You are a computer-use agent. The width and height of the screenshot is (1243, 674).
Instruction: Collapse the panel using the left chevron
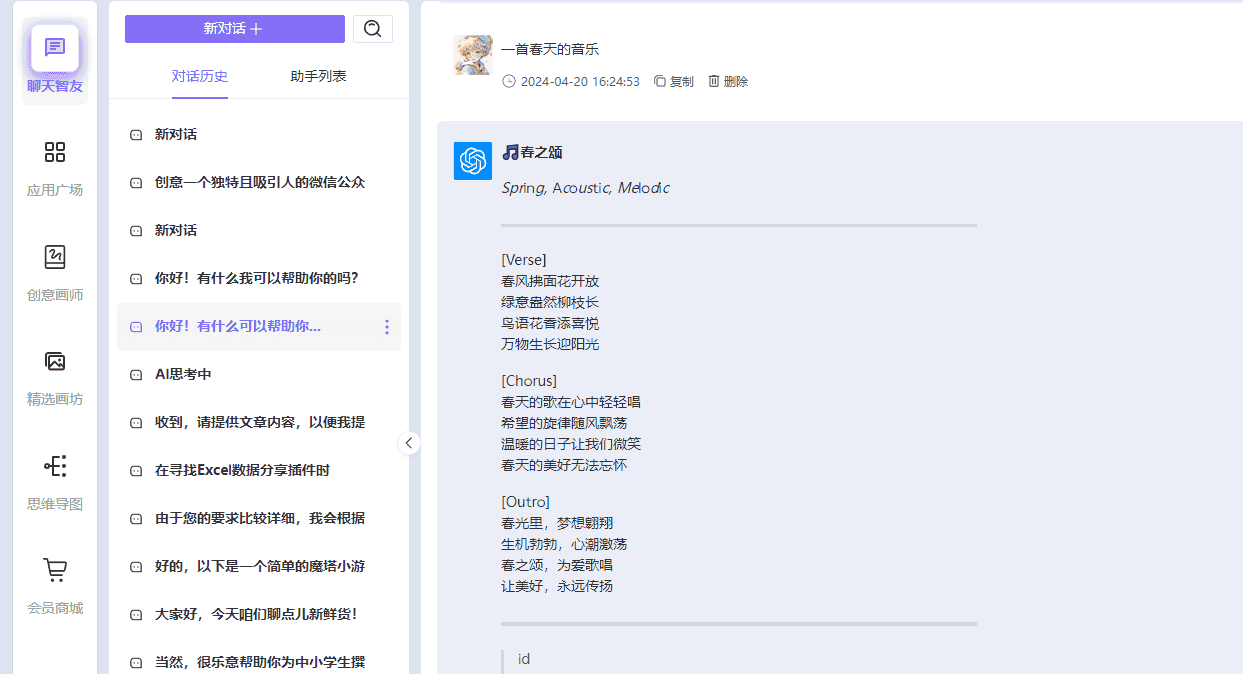(x=408, y=442)
